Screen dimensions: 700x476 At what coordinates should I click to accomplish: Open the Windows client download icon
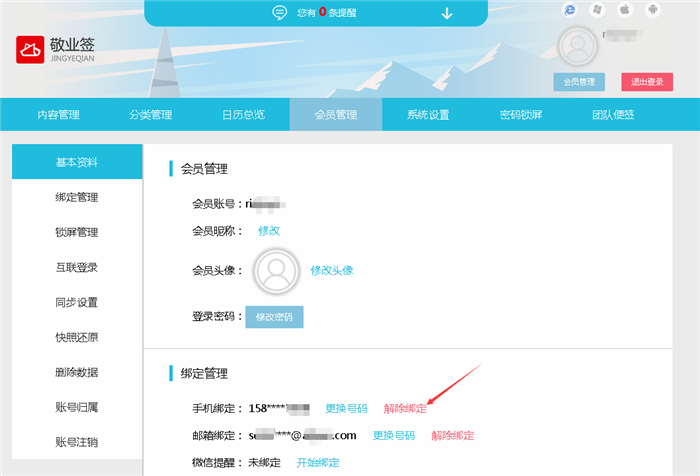[x=597, y=9]
